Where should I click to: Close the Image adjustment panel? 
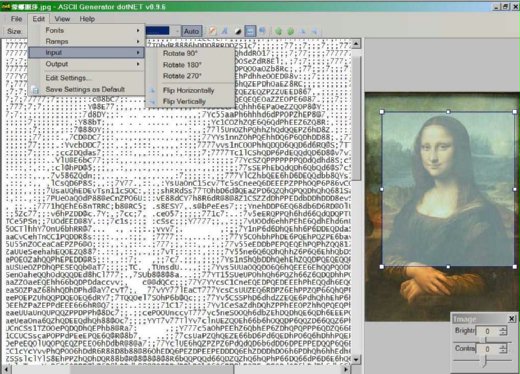coord(512,319)
